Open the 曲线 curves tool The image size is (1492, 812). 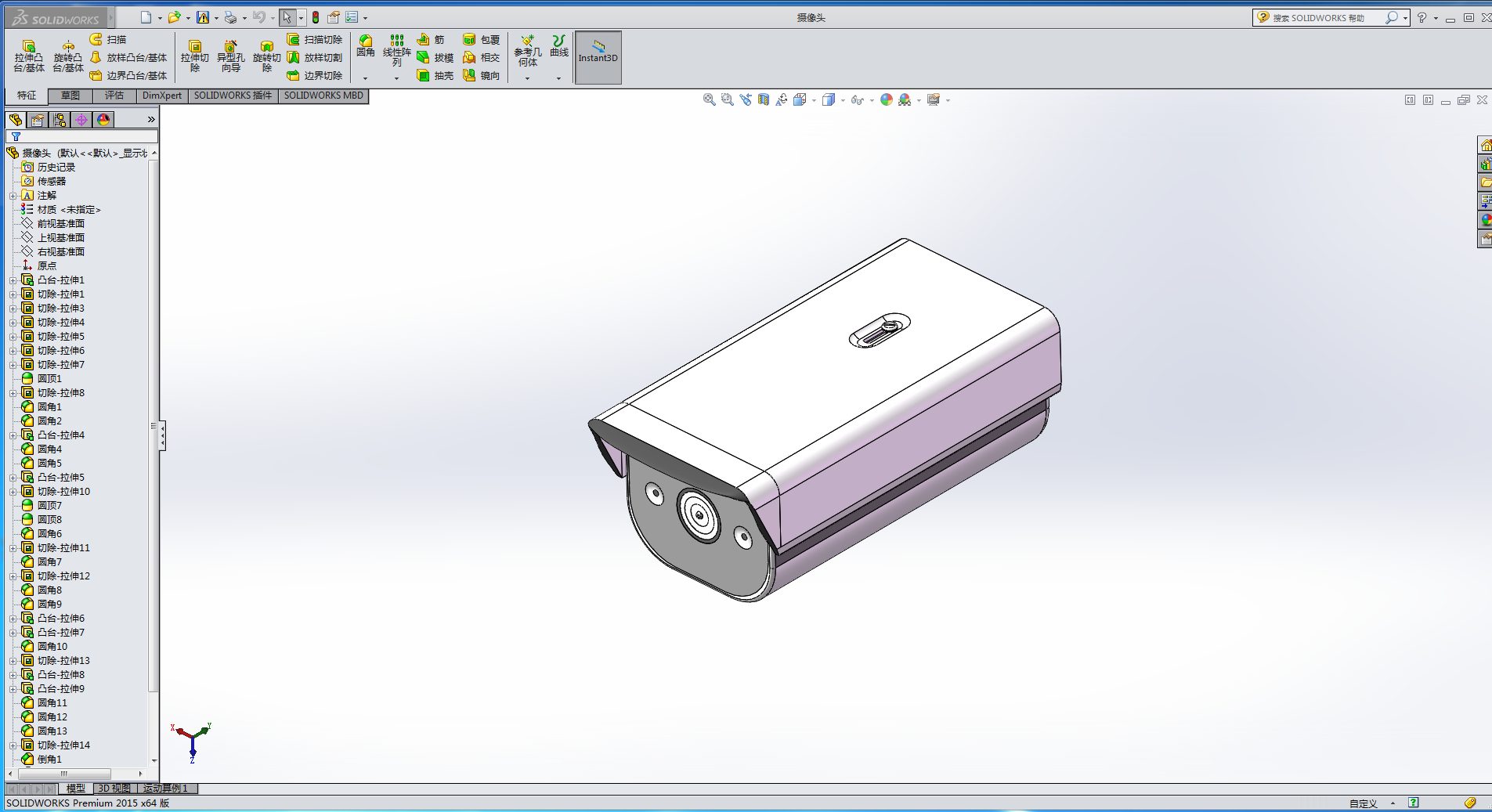coord(559,46)
